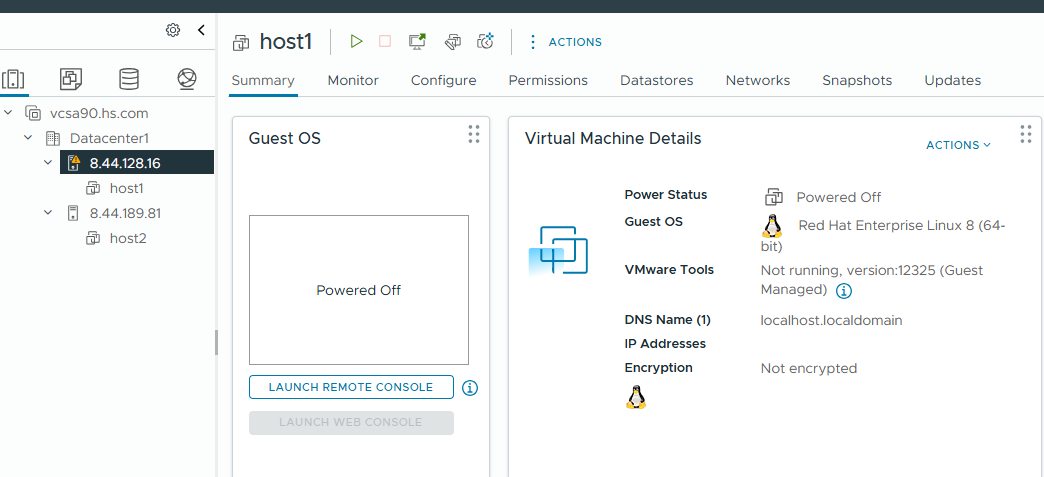Switch to VMs and Templates inventory view
This screenshot has width=1044, height=477.
pos(71,79)
